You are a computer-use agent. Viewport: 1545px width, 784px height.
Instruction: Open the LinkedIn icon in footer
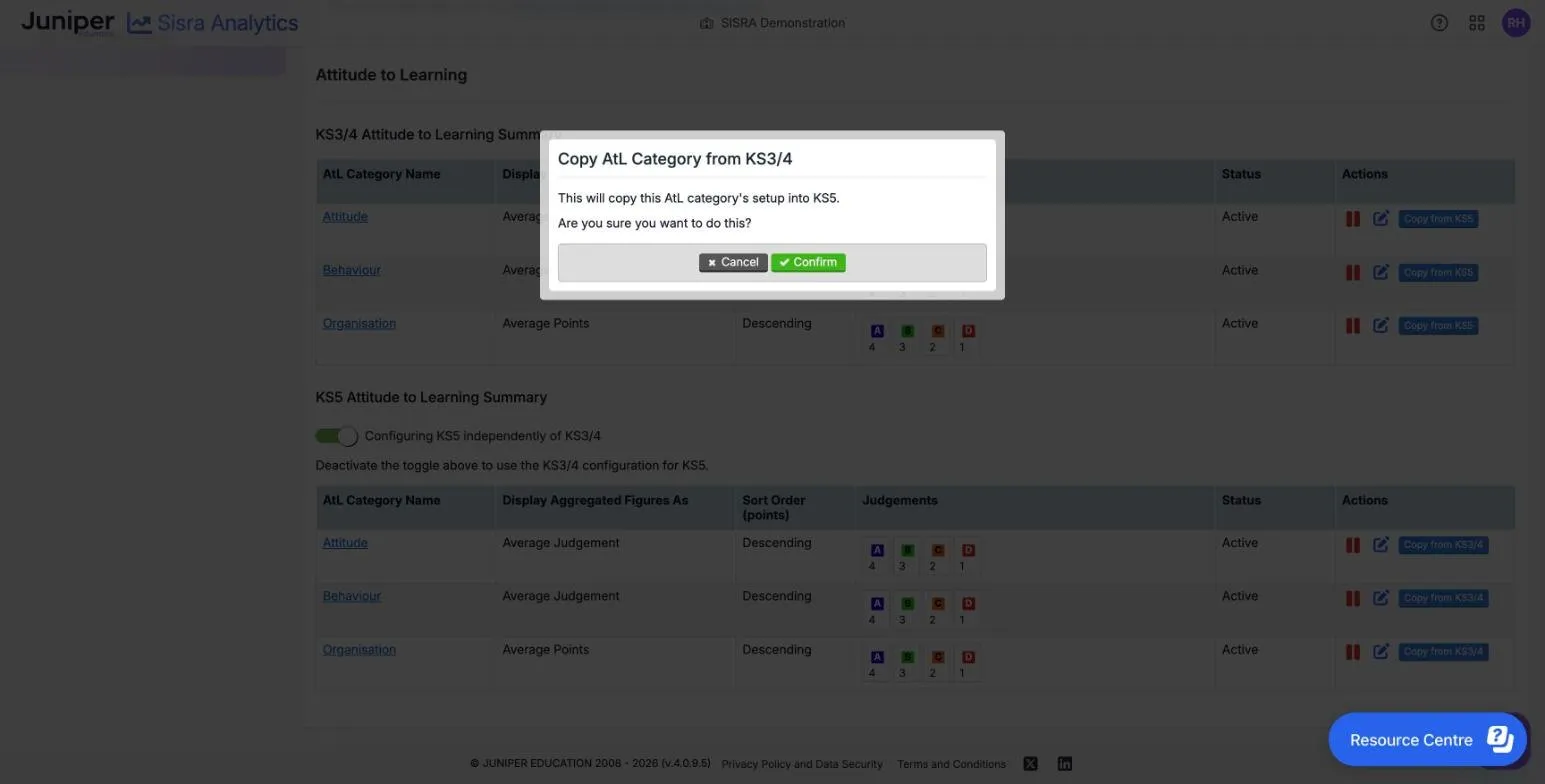pos(1065,764)
